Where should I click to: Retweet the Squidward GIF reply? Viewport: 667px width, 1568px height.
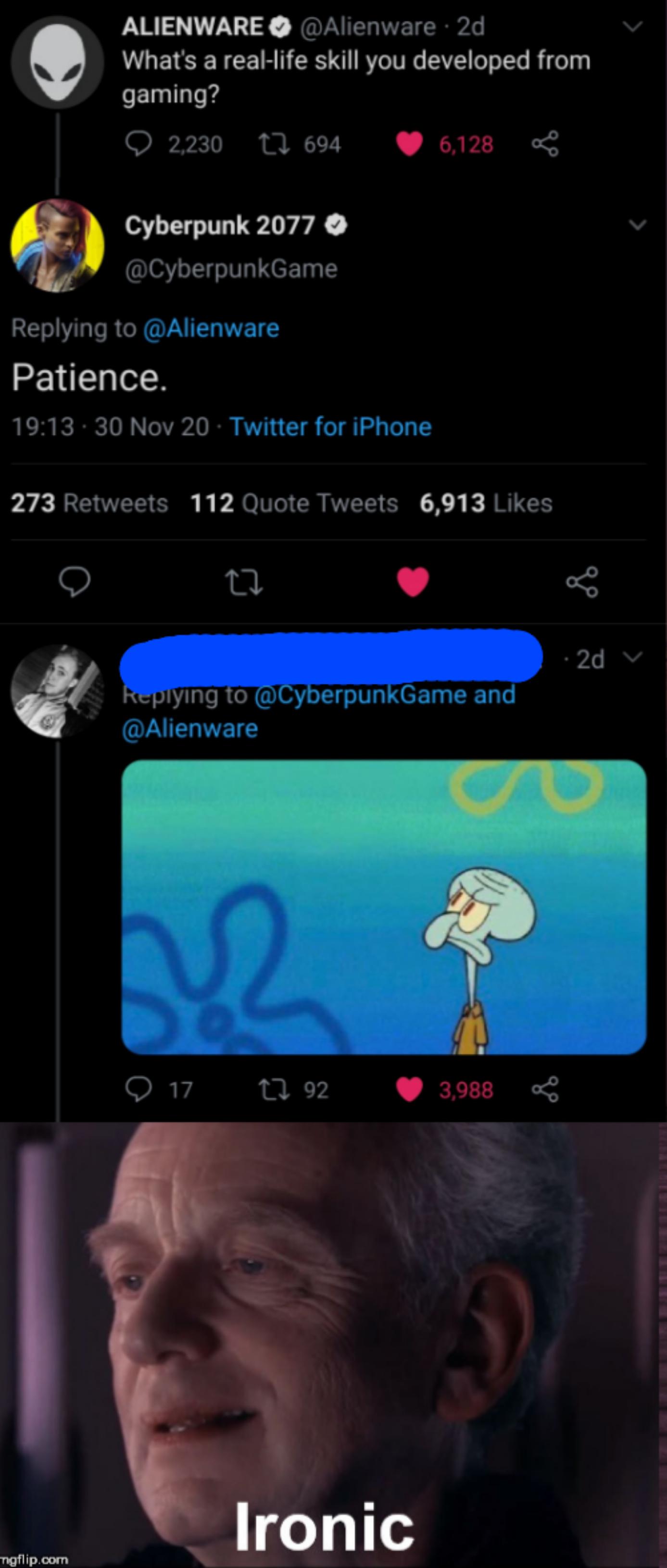click(x=274, y=1089)
